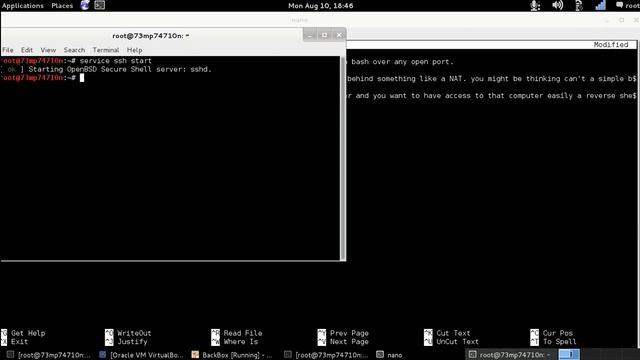640x360 pixels.
Task: Click the nano Prev Page shortcut
Action: coord(343,333)
